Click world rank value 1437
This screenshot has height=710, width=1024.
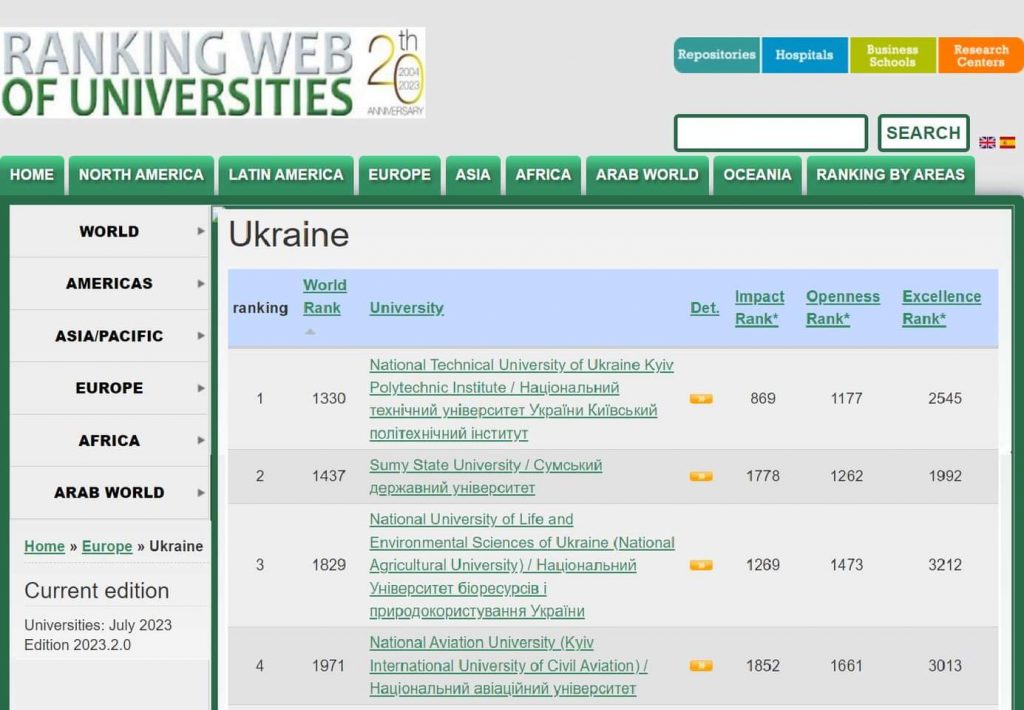click(x=328, y=476)
